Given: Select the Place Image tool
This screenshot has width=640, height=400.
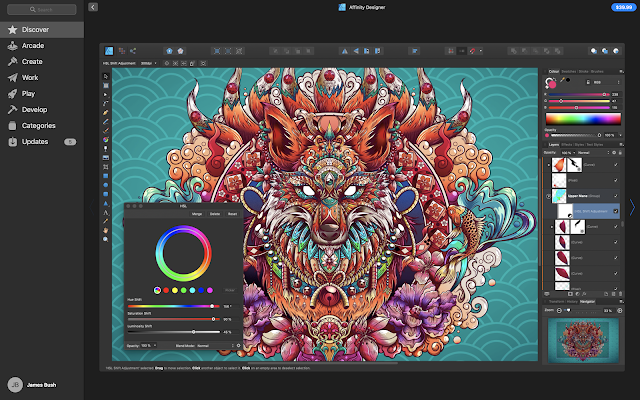Looking at the screenshot, I should (x=106, y=158).
